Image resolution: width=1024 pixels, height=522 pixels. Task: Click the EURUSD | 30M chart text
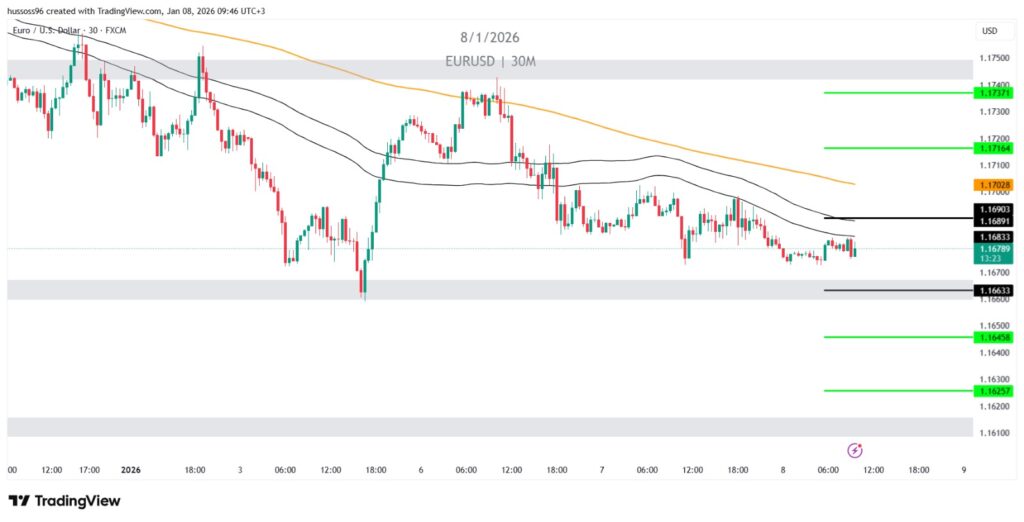pos(490,61)
